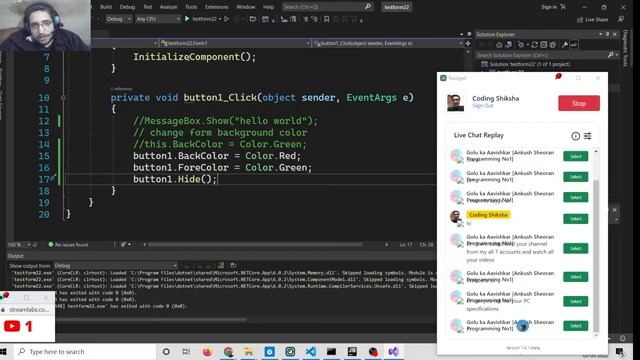The height and width of the screenshot is (360, 640).
Task: Open the Window menu
Action: coord(246,7)
